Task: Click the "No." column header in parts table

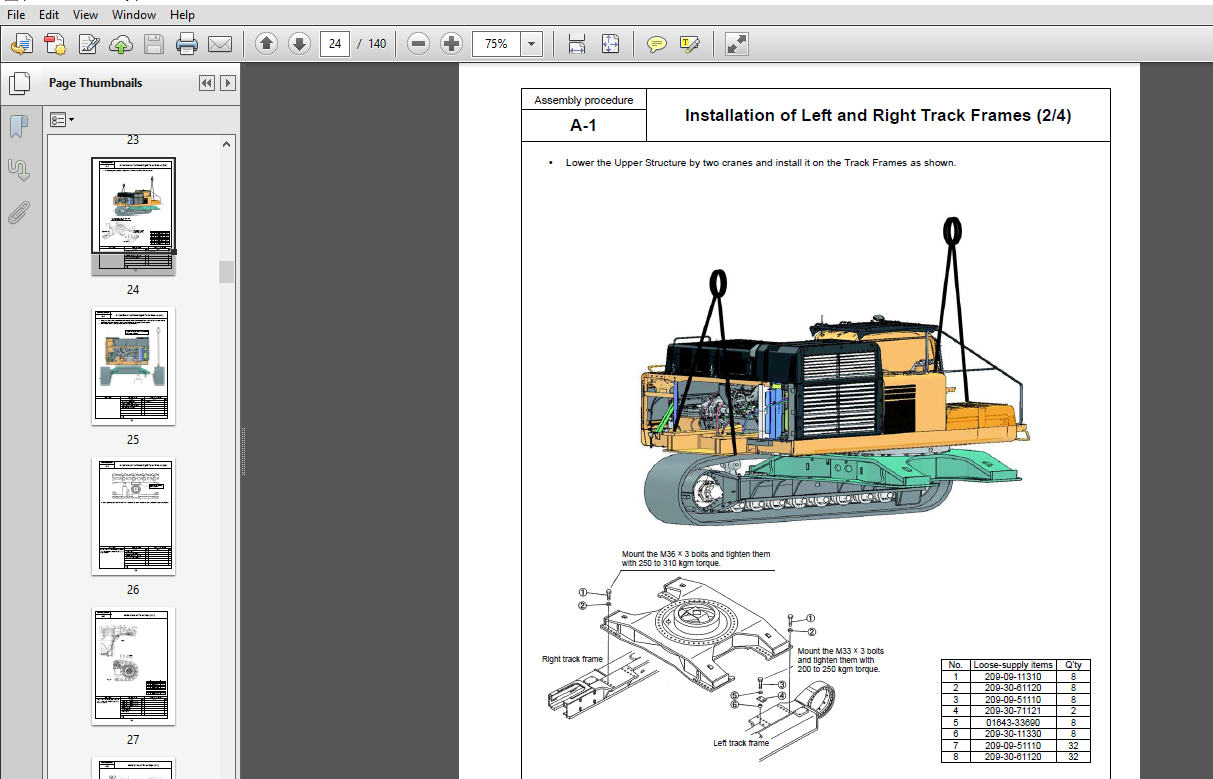Action: (955, 665)
